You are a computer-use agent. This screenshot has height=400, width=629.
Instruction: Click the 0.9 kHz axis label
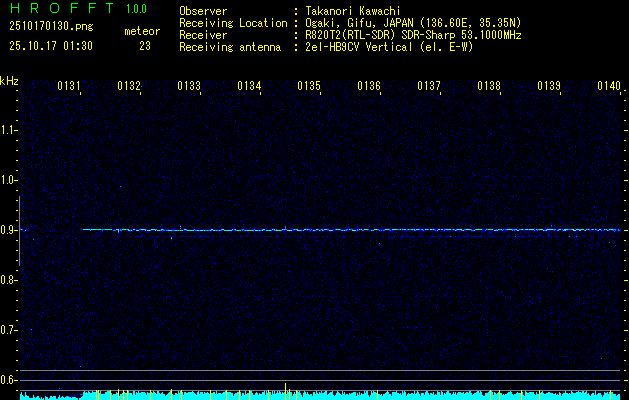(8, 230)
